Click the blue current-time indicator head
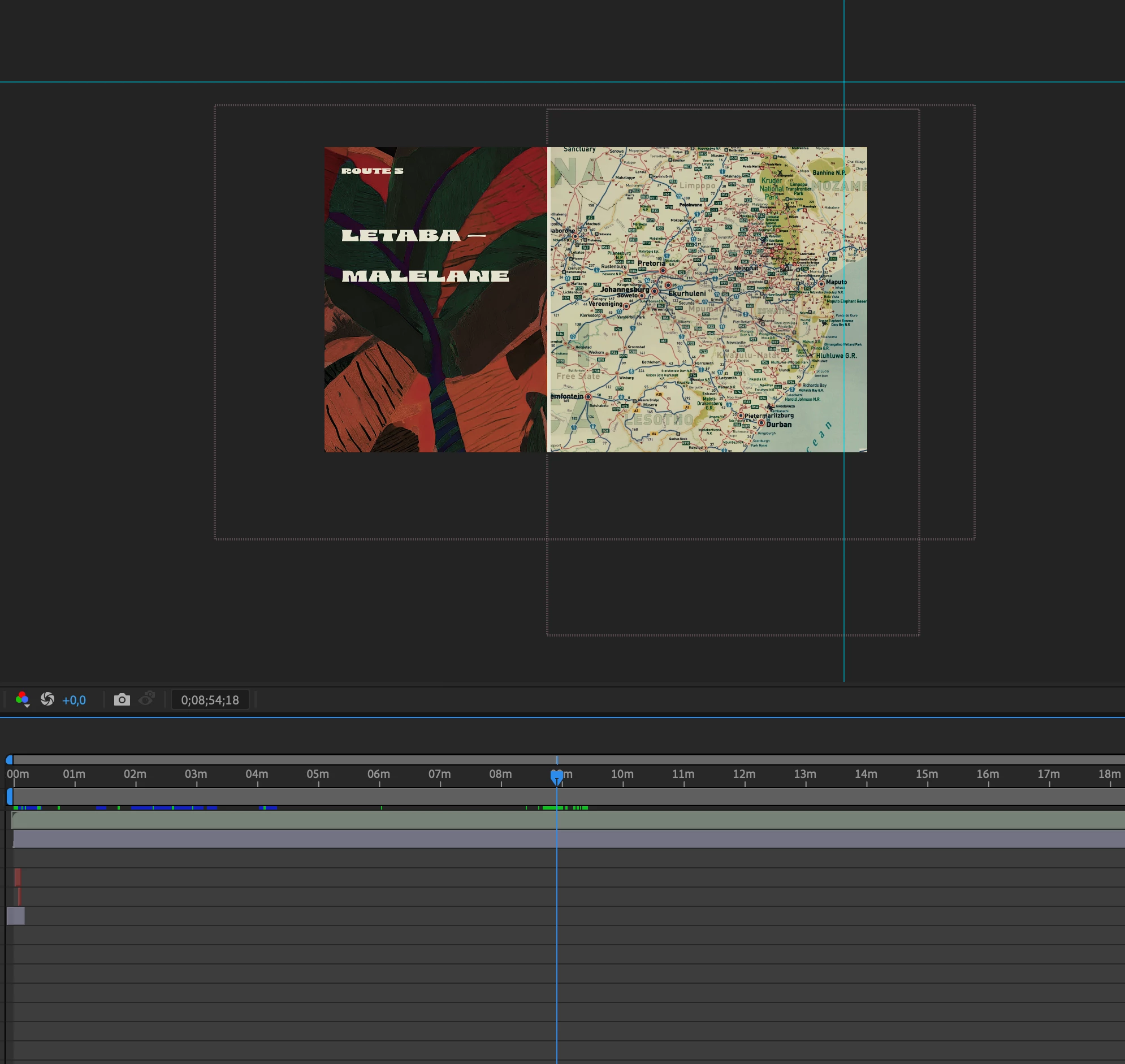 556,776
